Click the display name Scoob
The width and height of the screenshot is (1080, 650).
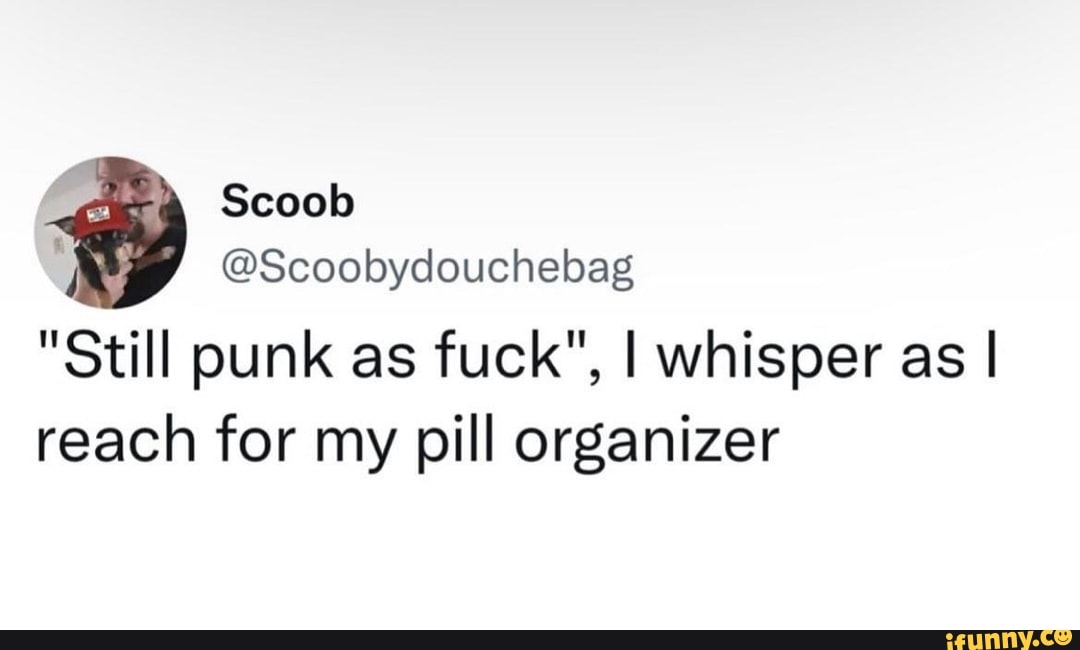click(287, 202)
